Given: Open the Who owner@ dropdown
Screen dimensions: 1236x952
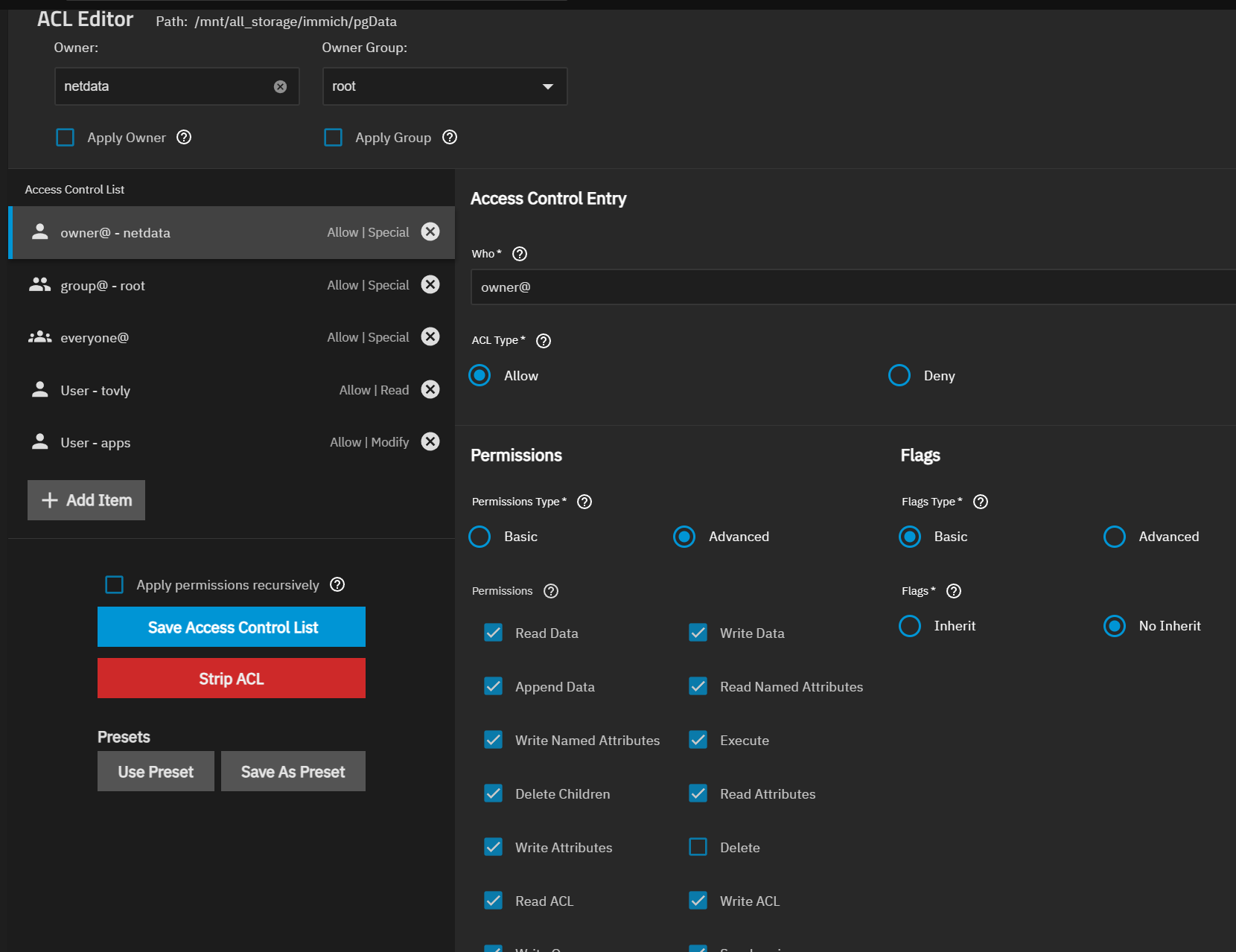Looking at the screenshot, I should coord(853,287).
